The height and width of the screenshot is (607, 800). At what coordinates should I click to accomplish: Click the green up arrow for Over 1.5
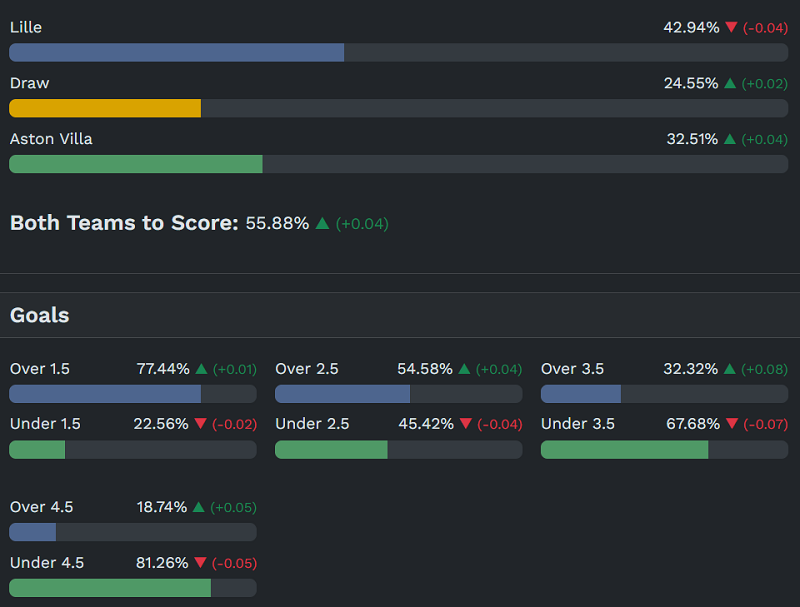click(201, 369)
